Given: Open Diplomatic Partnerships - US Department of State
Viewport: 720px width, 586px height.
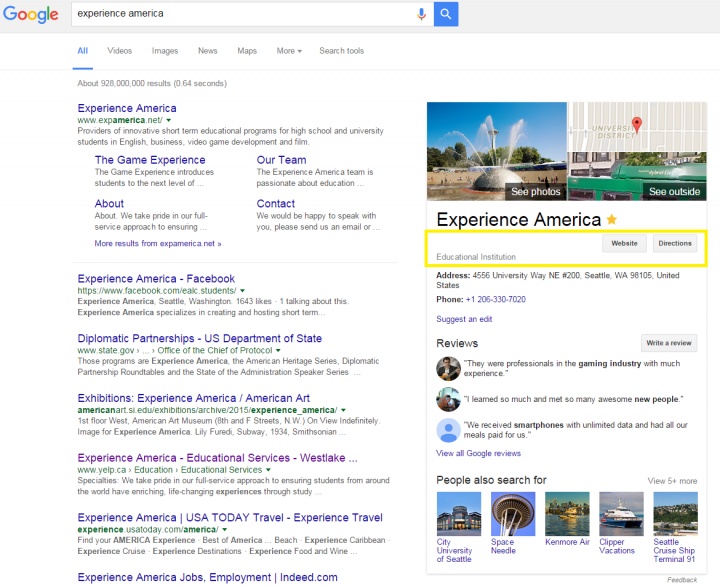Looking at the screenshot, I should click(200, 338).
